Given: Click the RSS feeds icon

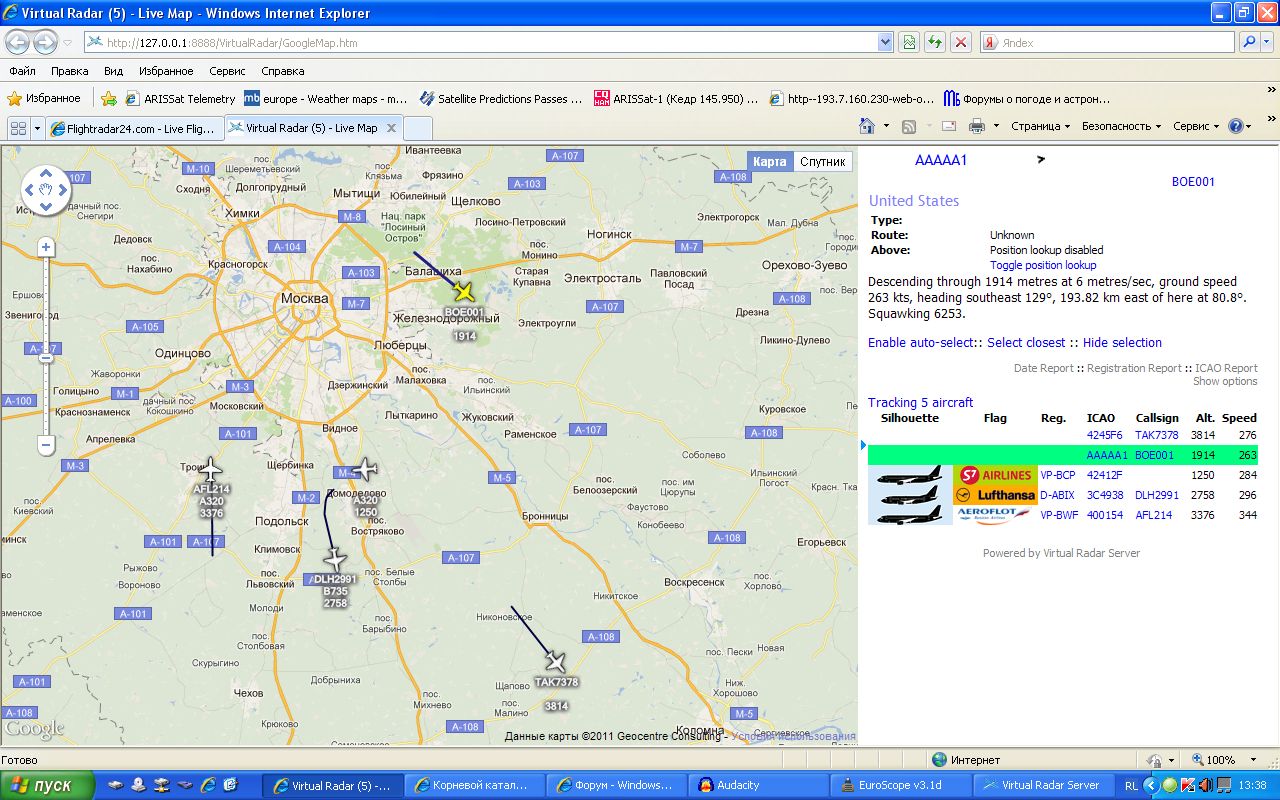Looking at the screenshot, I should (909, 126).
